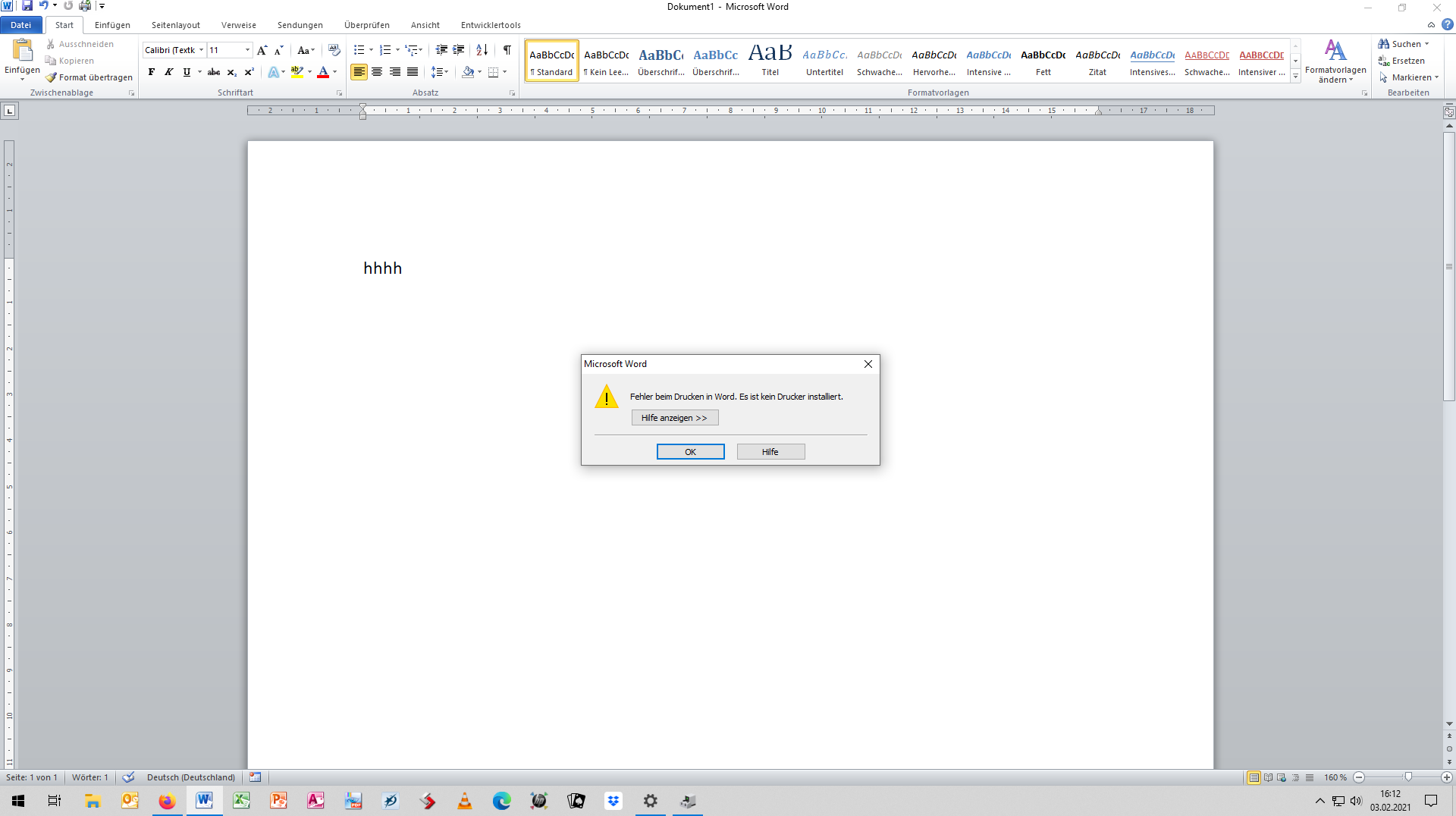This screenshot has width=1456, height=816.
Task: Justify the text alignment
Action: click(x=413, y=72)
